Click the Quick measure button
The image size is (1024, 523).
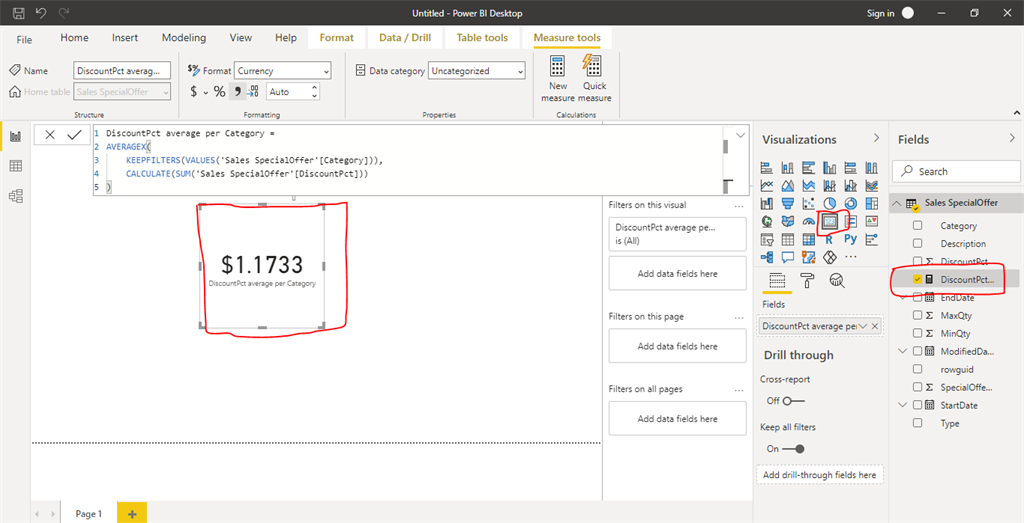tap(594, 80)
